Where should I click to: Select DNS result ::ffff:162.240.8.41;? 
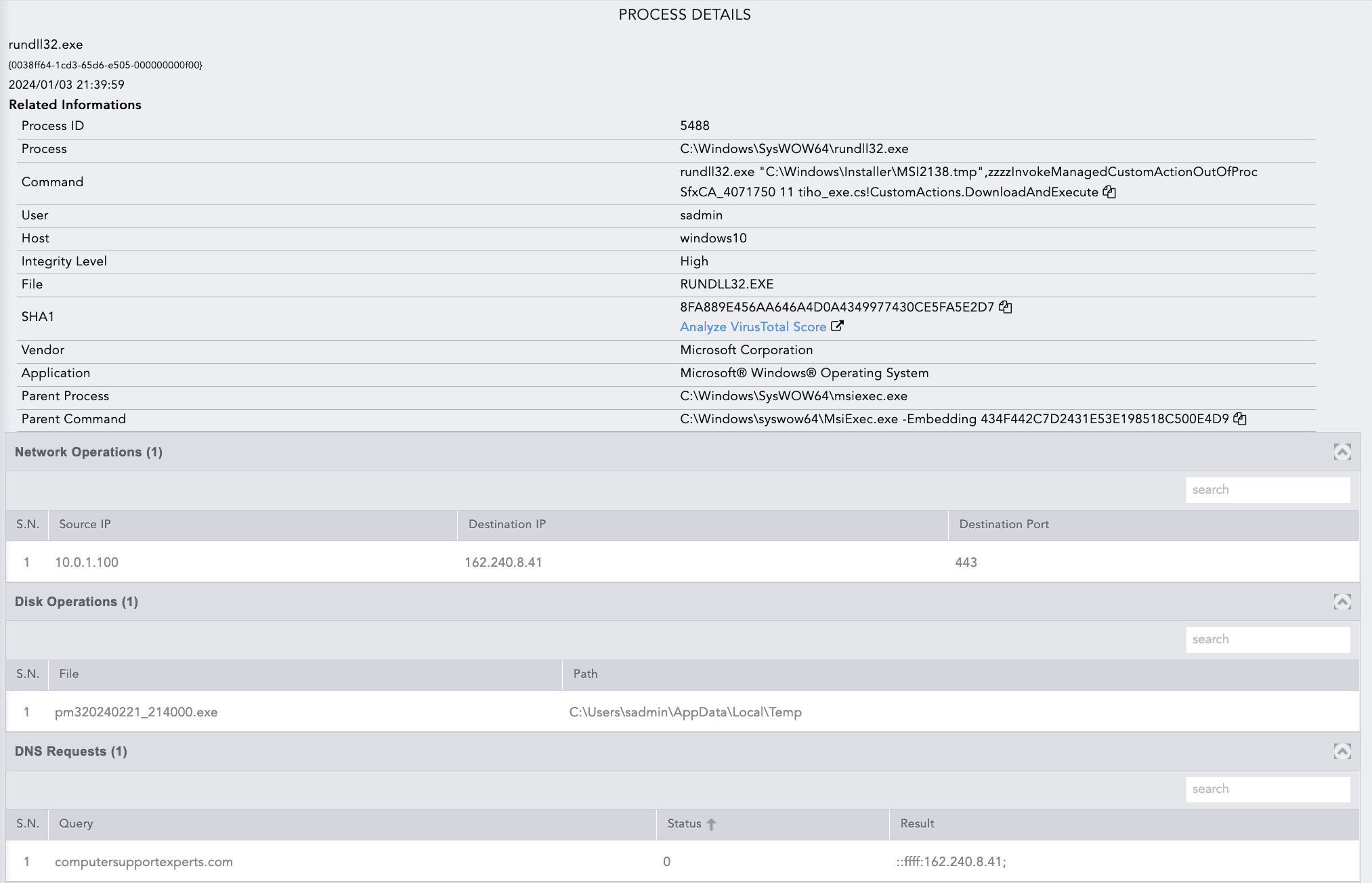(x=951, y=861)
